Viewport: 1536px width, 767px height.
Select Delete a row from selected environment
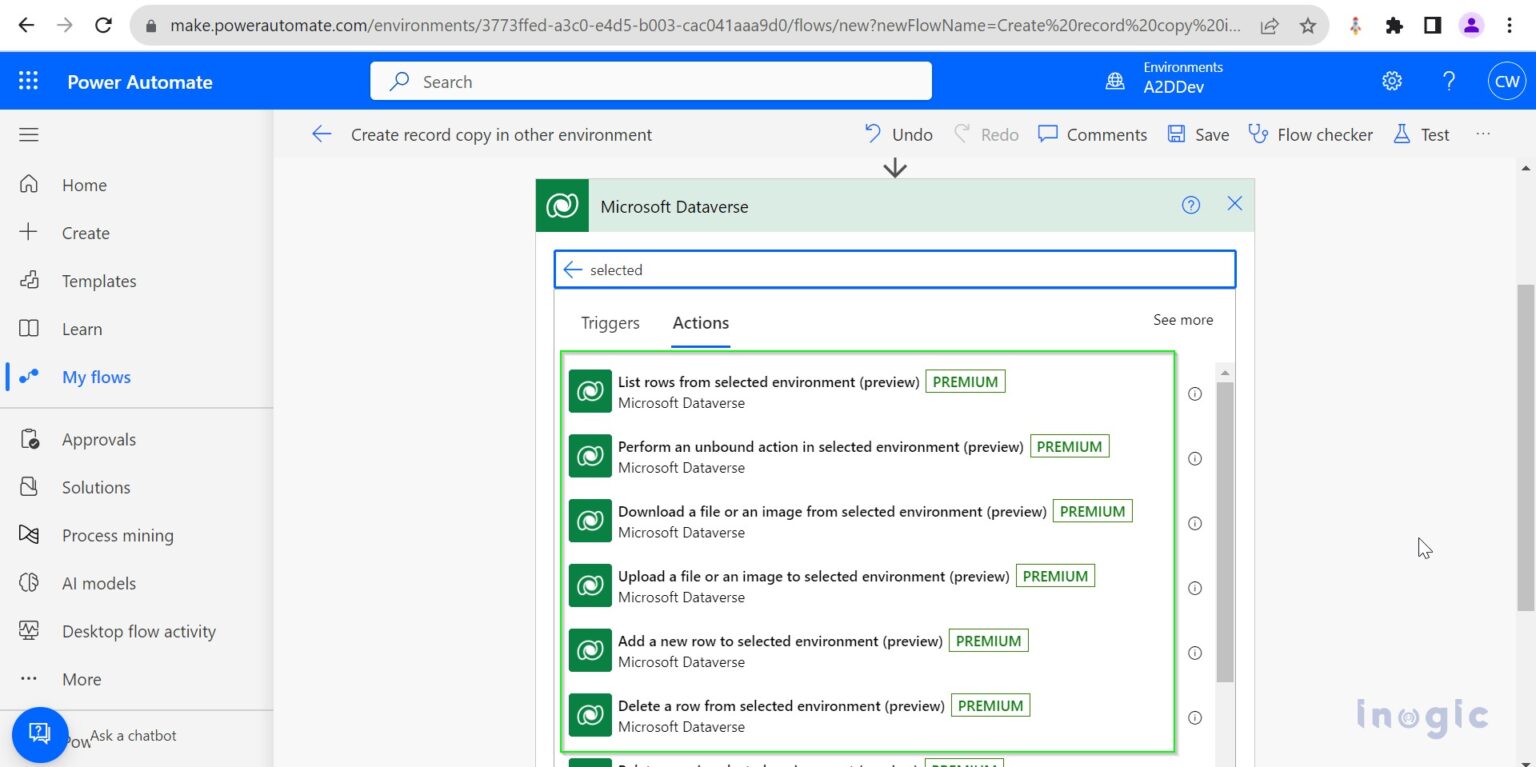coord(866,715)
